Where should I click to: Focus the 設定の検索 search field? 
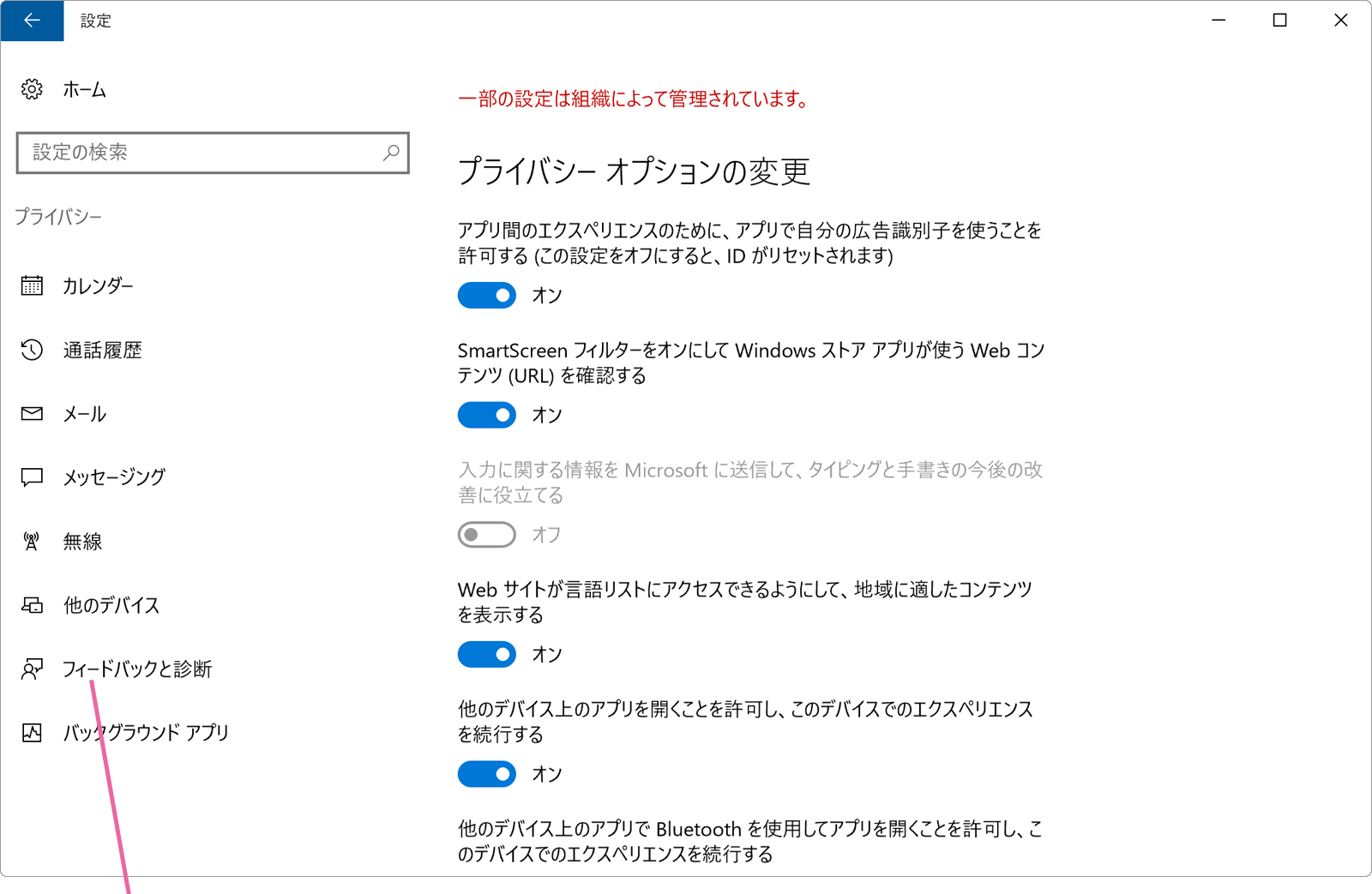213,153
